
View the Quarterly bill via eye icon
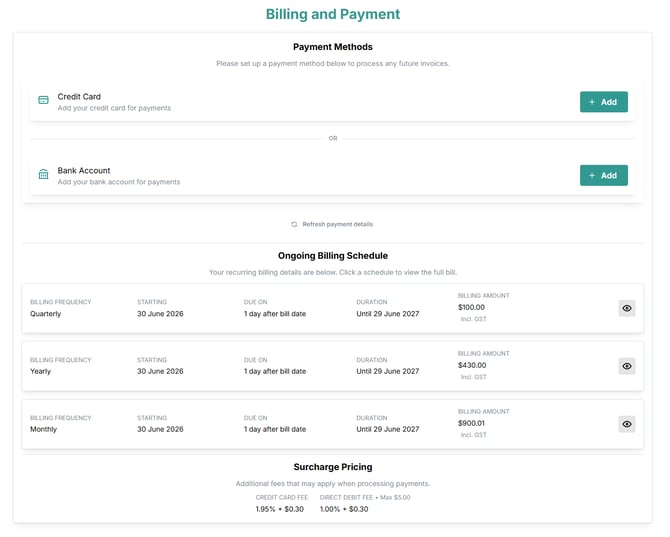tap(626, 308)
